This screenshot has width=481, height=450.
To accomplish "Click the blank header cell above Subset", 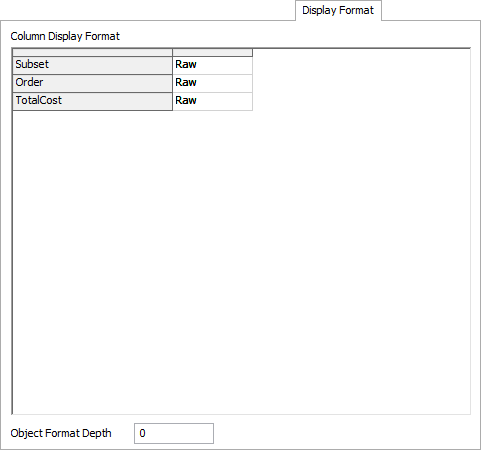I will [x=92, y=52].
